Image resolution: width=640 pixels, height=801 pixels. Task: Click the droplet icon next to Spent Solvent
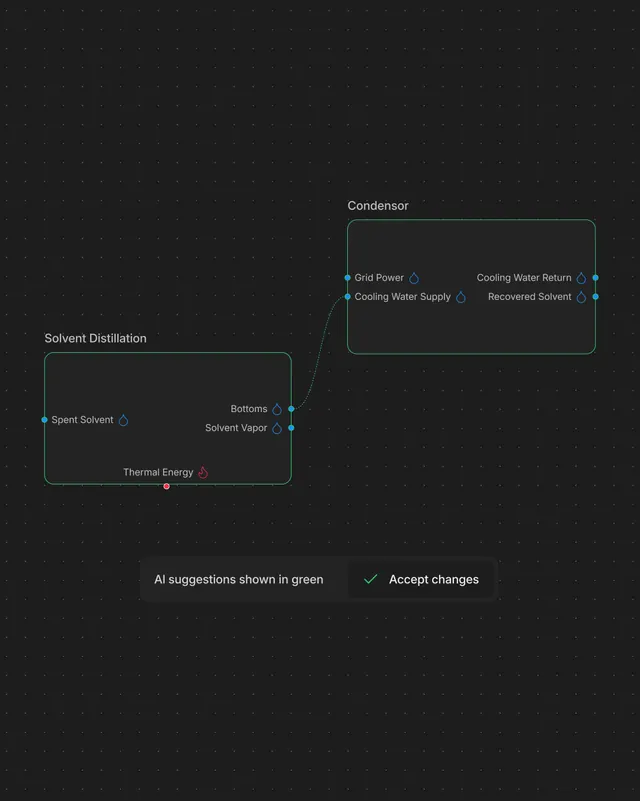coord(123,420)
